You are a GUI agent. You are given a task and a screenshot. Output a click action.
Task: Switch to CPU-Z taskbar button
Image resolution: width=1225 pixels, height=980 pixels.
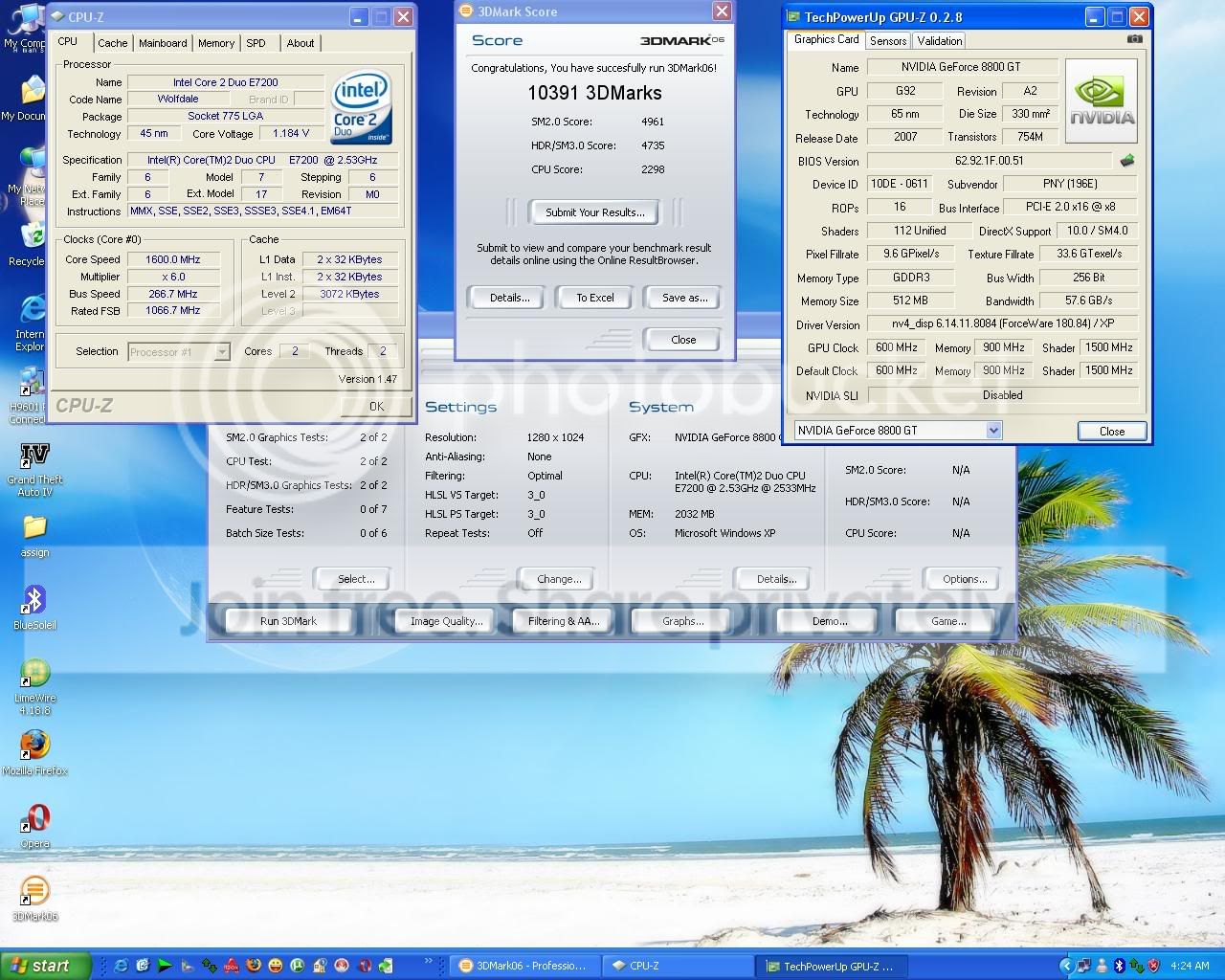(678, 966)
